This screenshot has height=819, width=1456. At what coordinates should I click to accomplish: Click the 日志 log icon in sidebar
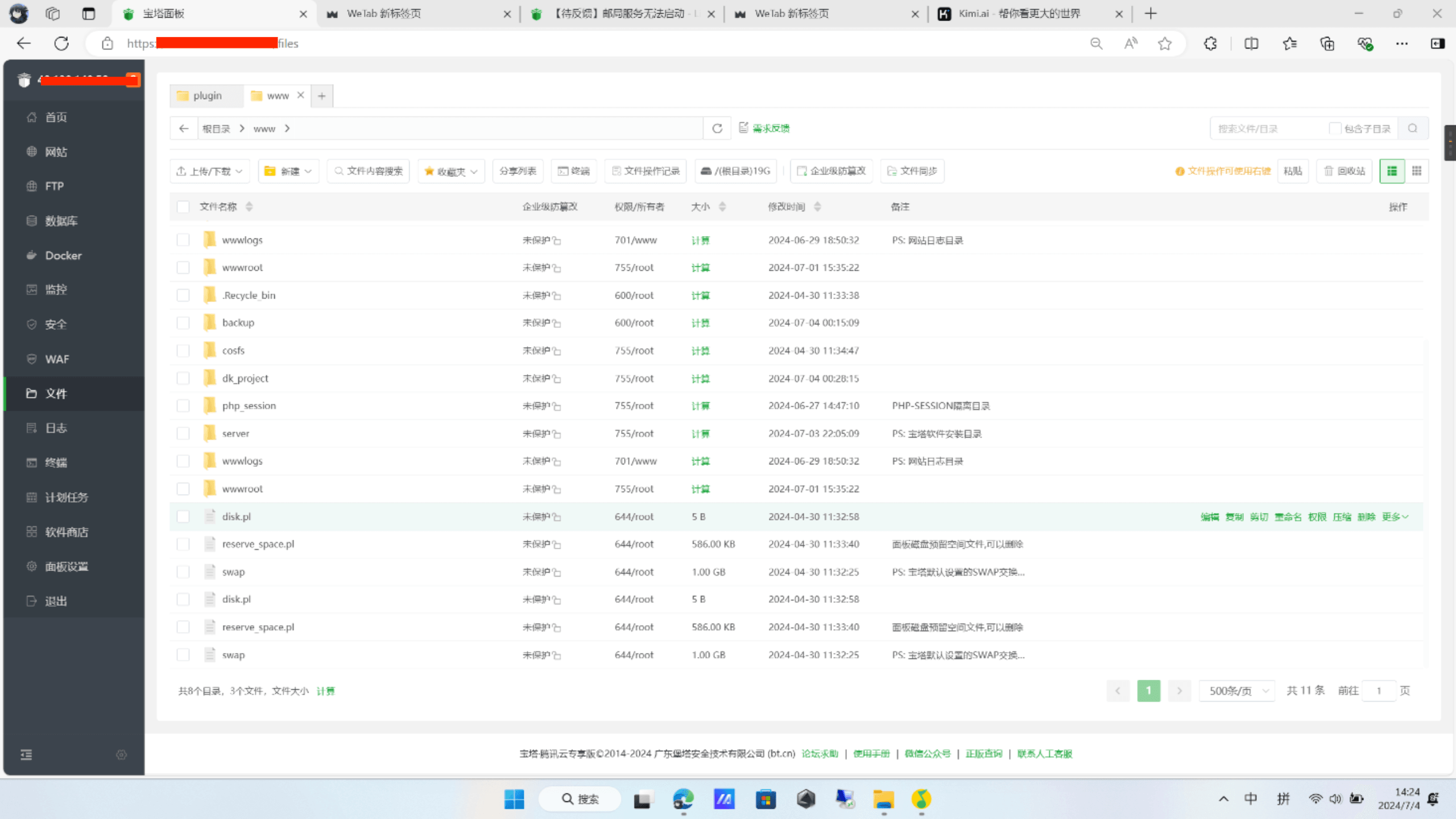(32, 428)
